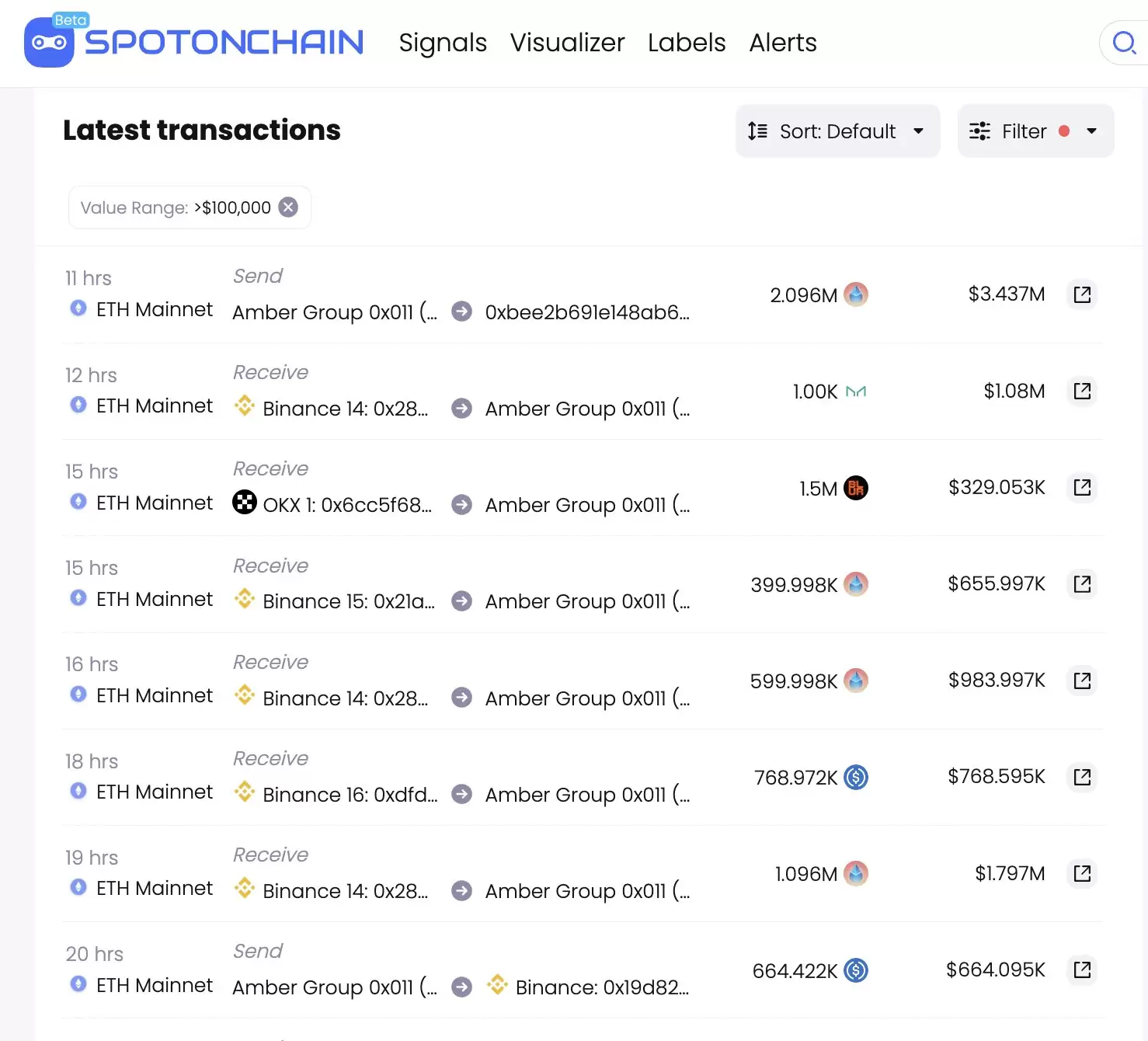
Task: Click the 664.422K token amount
Action: [795, 971]
